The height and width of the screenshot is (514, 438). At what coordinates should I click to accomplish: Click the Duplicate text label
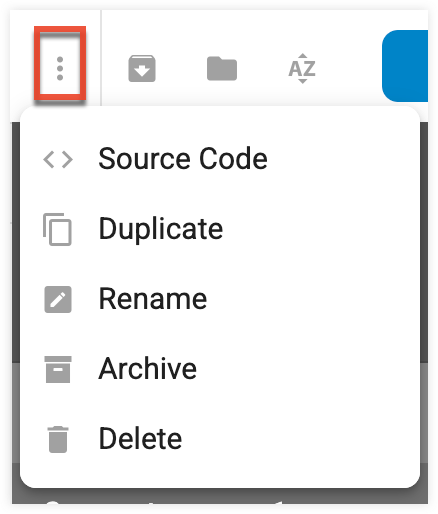pyautogui.click(x=161, y=229)
